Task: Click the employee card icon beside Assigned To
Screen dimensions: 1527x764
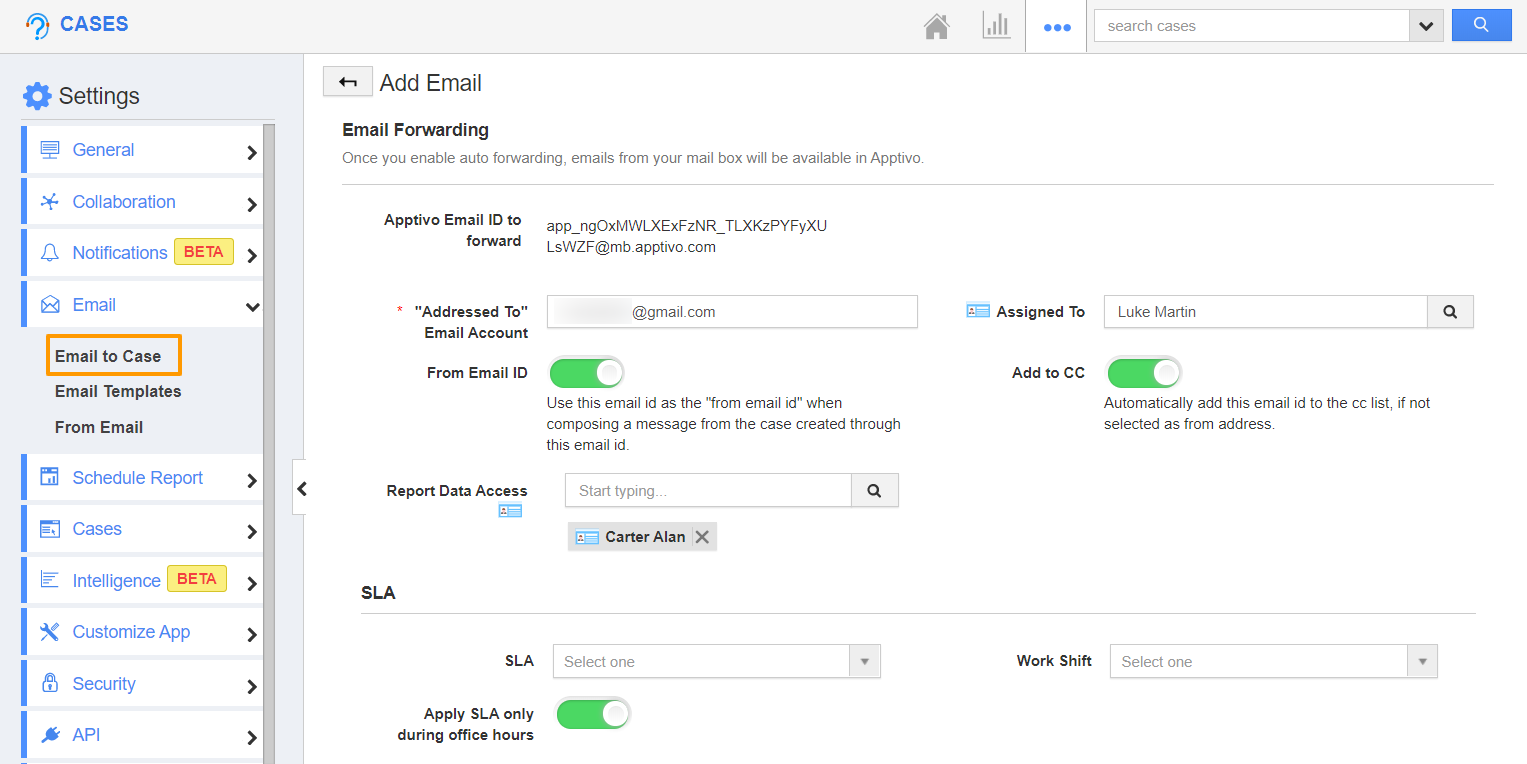Action: 978,312
